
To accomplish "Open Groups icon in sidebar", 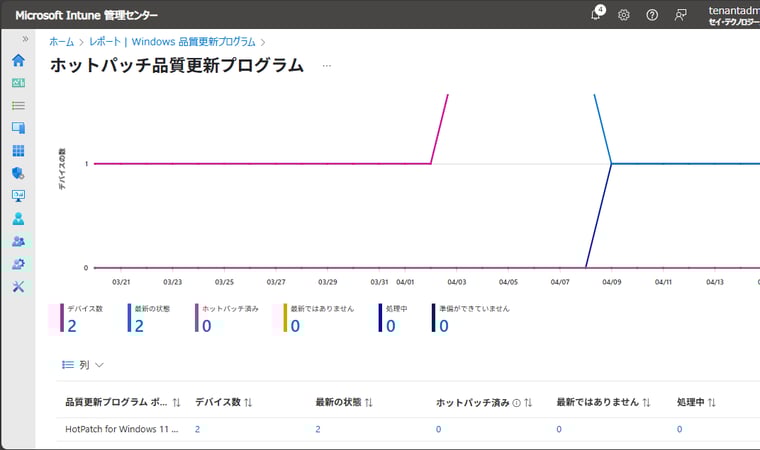I will [x=18, y=241].
